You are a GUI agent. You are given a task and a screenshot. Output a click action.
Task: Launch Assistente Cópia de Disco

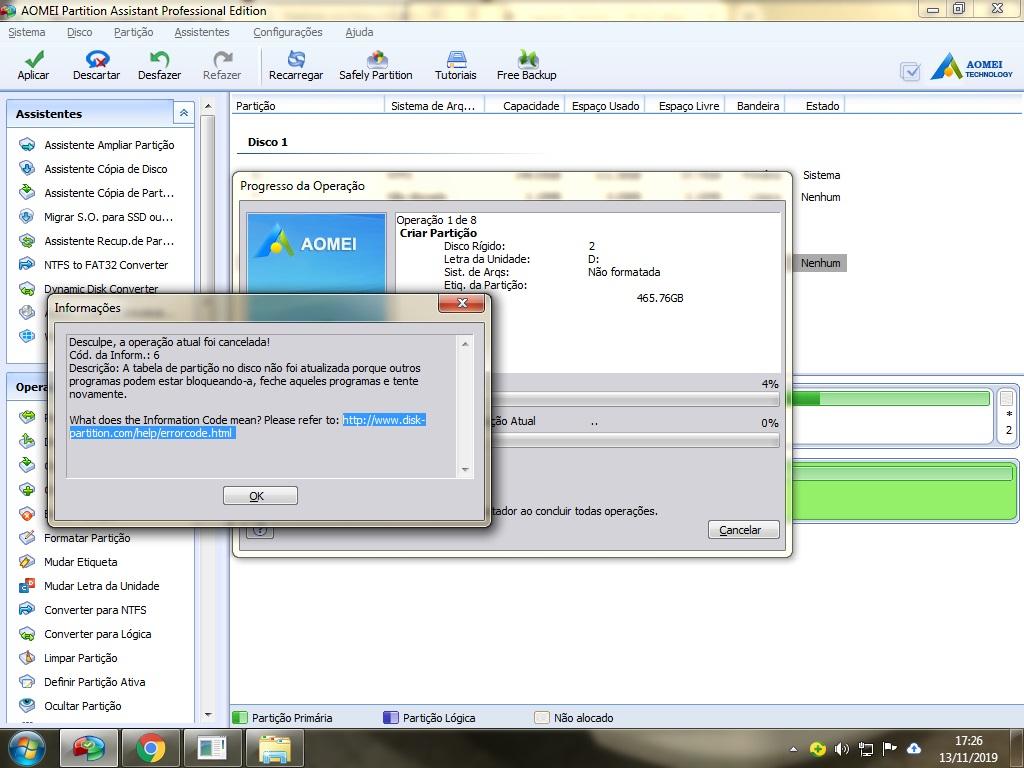pos(93,169)
